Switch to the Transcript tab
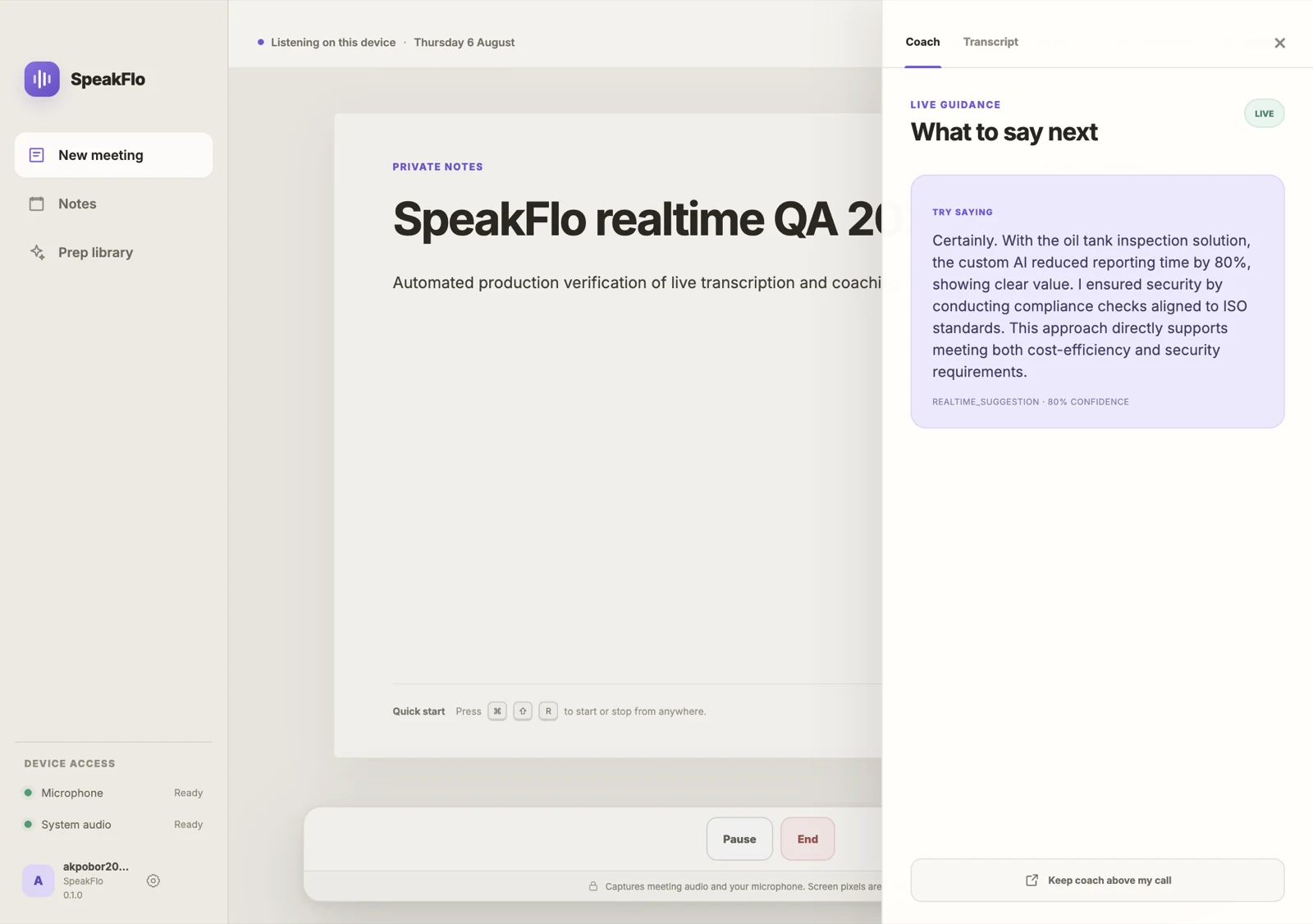Image resolution: width=1313 pixels, height=924 pixels. coord(990,42)
